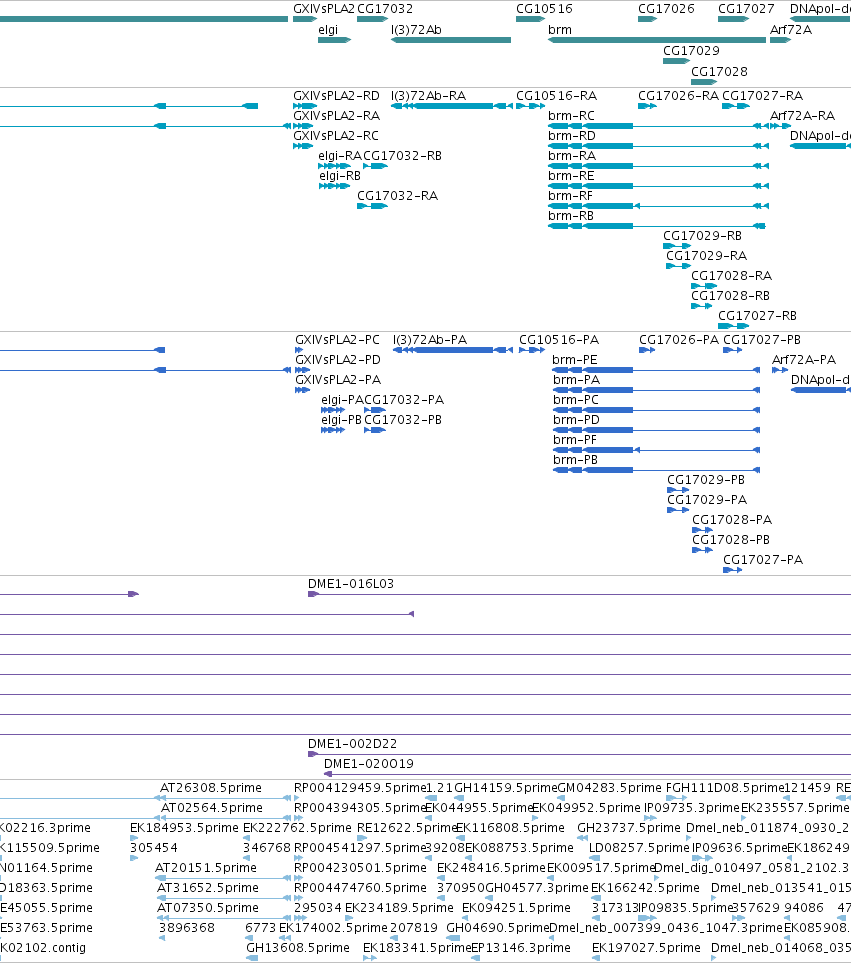Viewport: 851px width, 963px height.
Task: Click the AT26308.5prime EST label
Action: click(211, 787)
